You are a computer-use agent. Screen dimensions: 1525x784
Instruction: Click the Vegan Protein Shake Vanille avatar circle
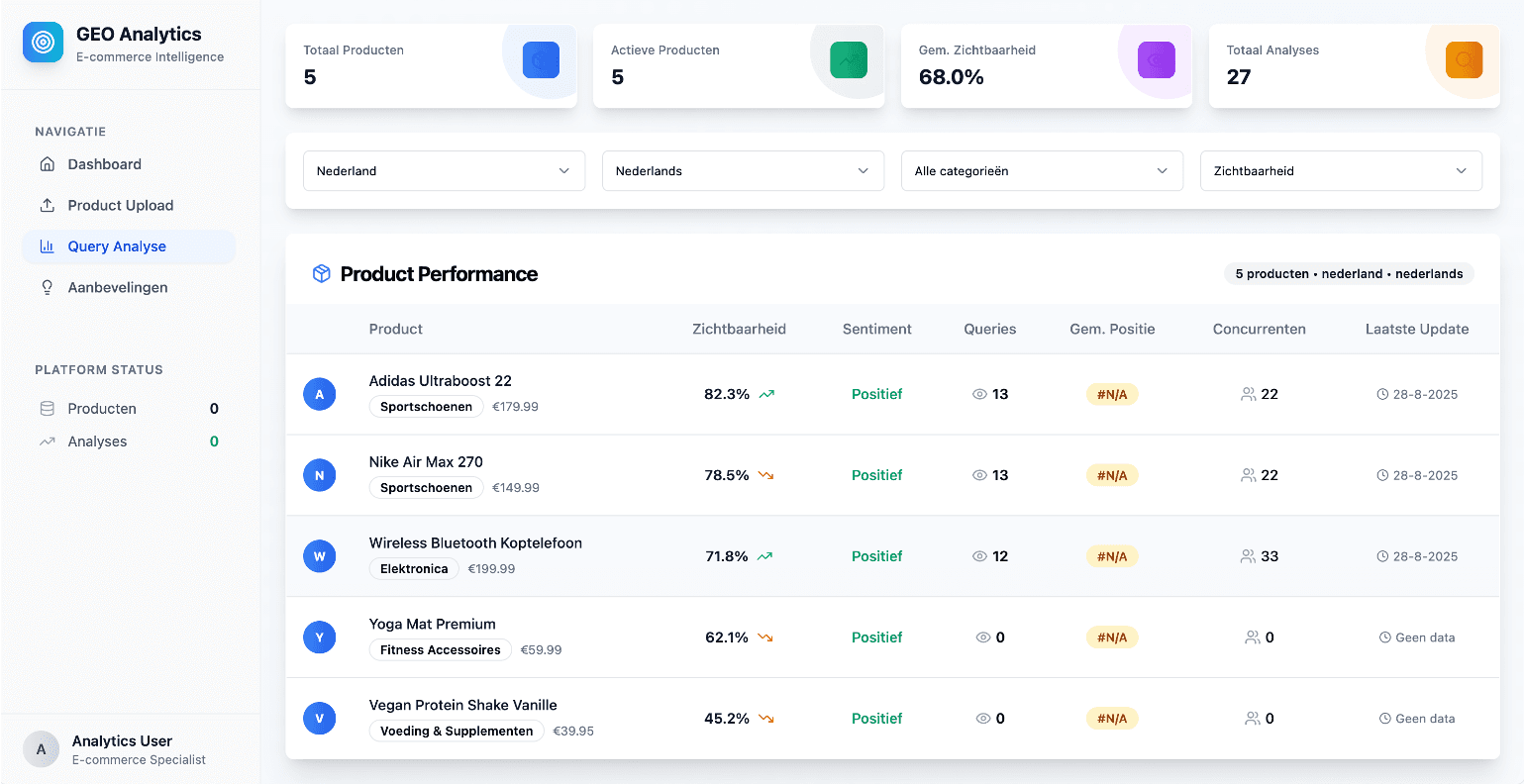(x=319, y=719)
